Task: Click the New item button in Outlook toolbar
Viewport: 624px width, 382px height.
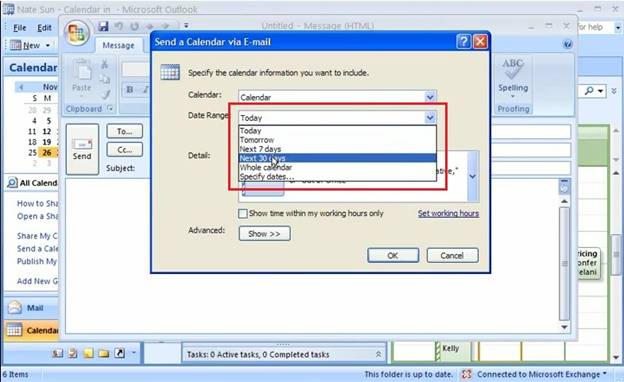Action: [x=25, y=45]
